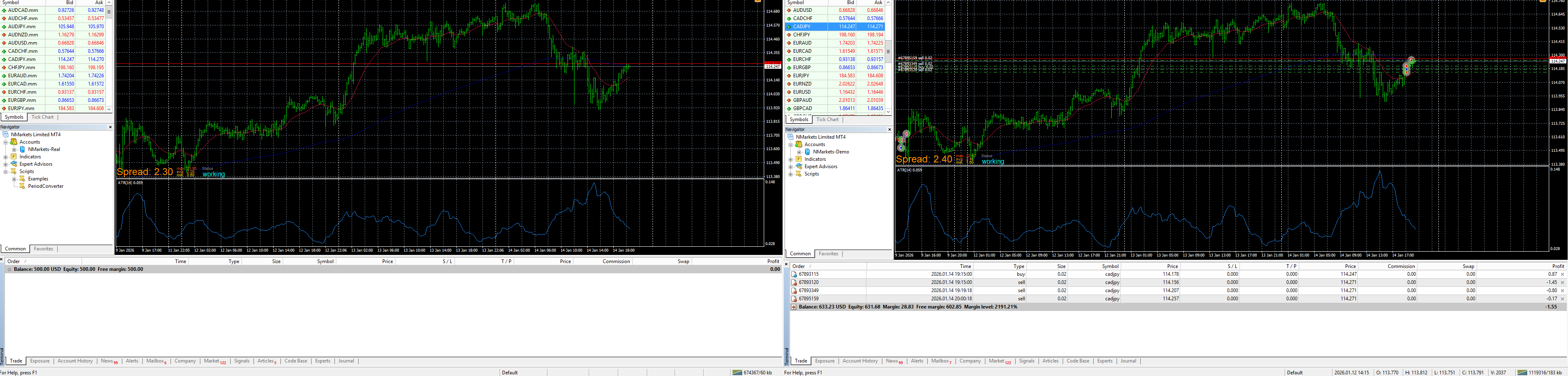This screenshot has width=1568, height=376.
Task: Click the Indicators icon in right Navigator
Action: 799,159
